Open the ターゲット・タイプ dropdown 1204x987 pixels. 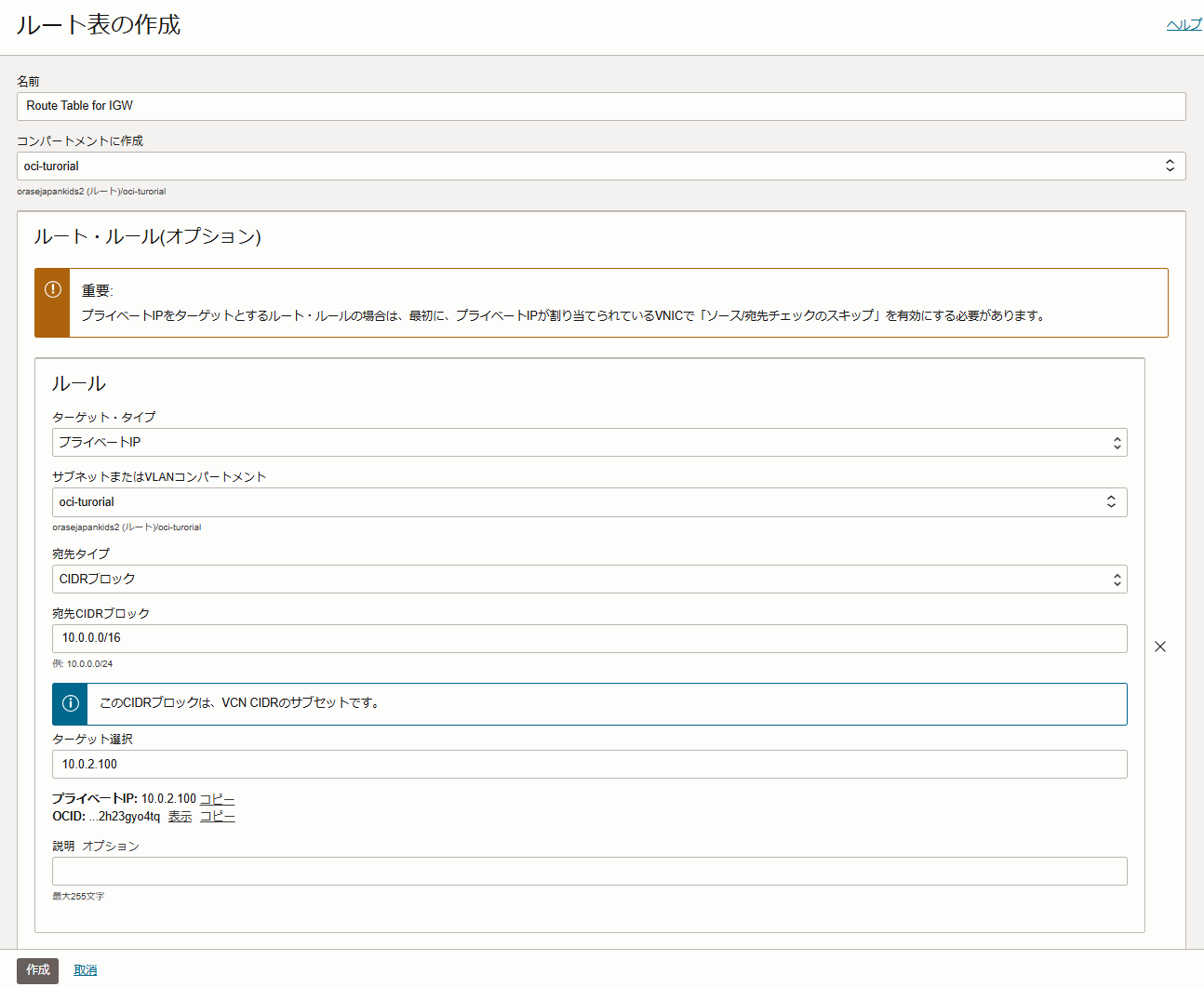[x=588, y=443]
